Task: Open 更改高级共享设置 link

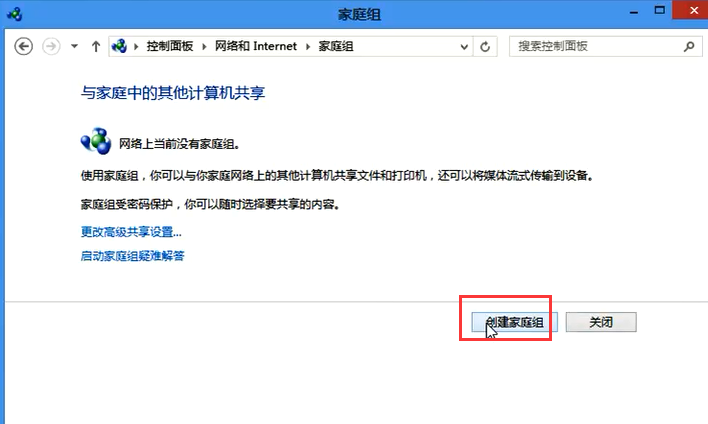Action: coord(131,232)
